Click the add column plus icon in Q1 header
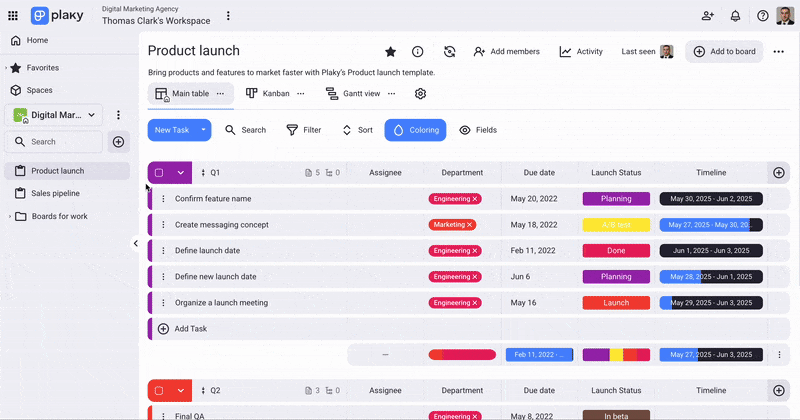This screenshot has width=800, height=420. click(x=779, y=173)
